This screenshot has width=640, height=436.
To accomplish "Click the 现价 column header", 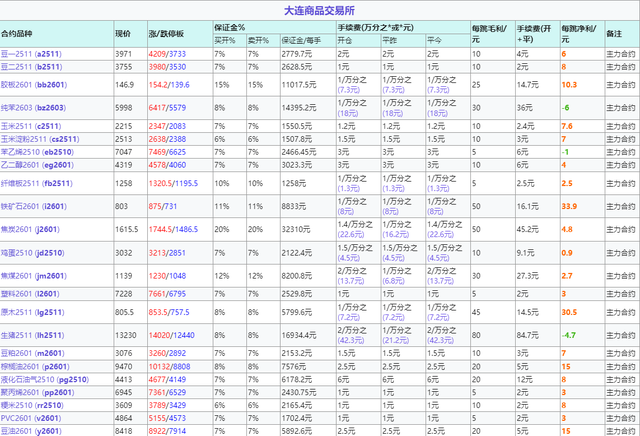I will [123, 34].
